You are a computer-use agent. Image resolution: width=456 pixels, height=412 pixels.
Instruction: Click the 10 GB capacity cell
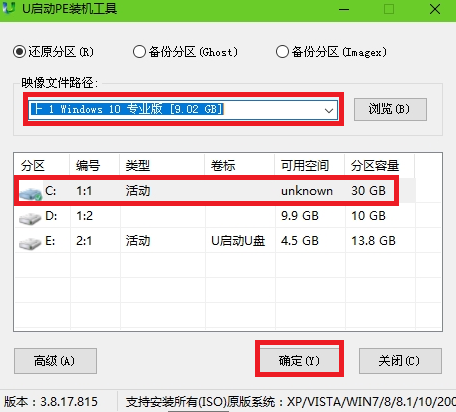pos(368,216)
